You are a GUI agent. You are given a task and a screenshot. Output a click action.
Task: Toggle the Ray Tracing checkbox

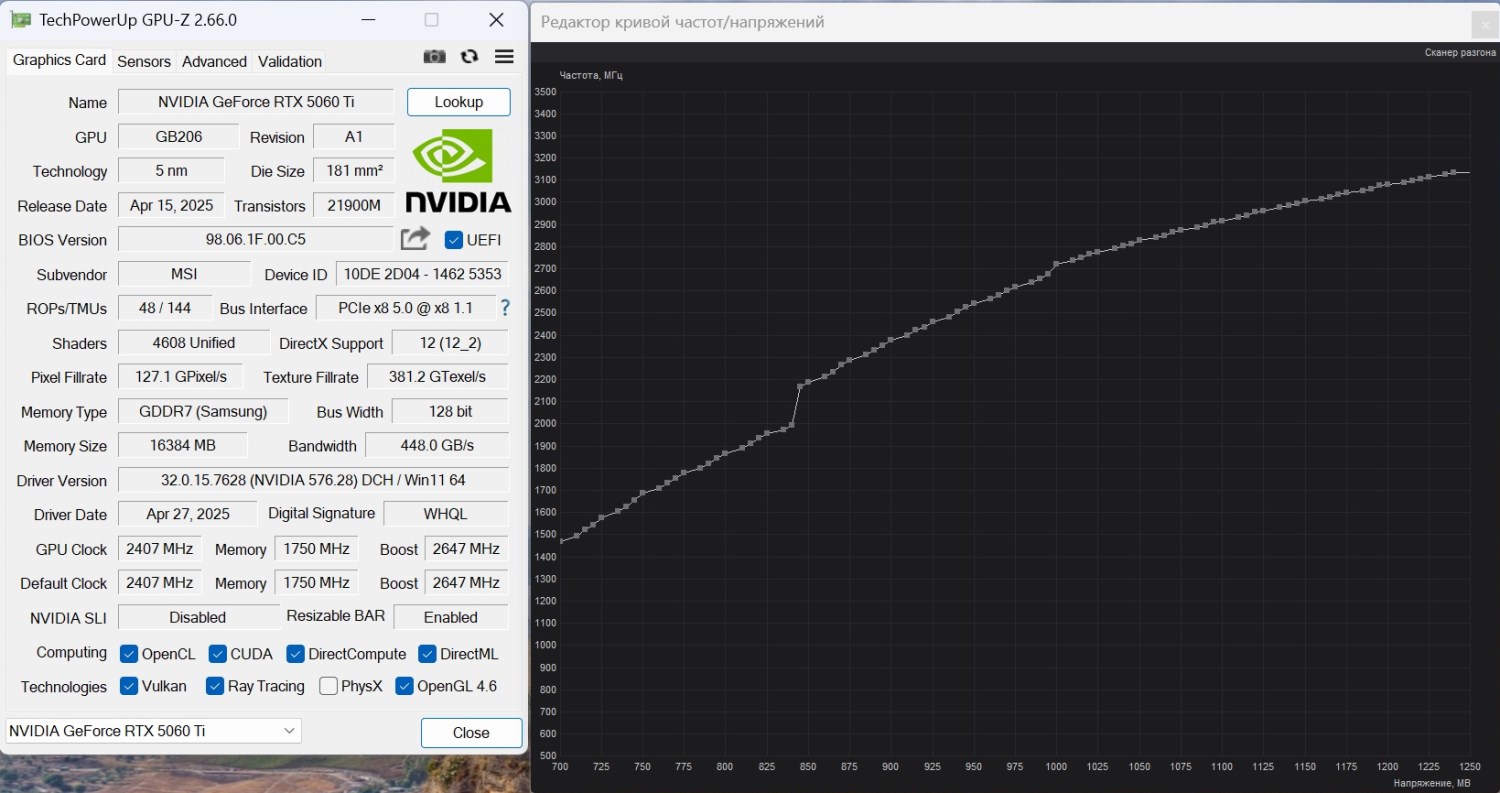pos(215,686)
